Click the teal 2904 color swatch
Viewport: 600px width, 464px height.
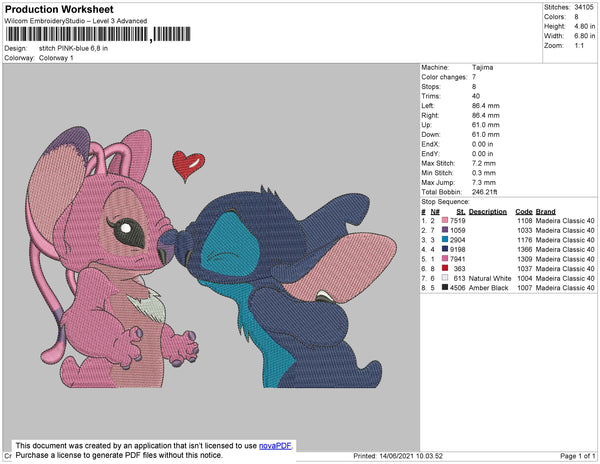(445, 239)
